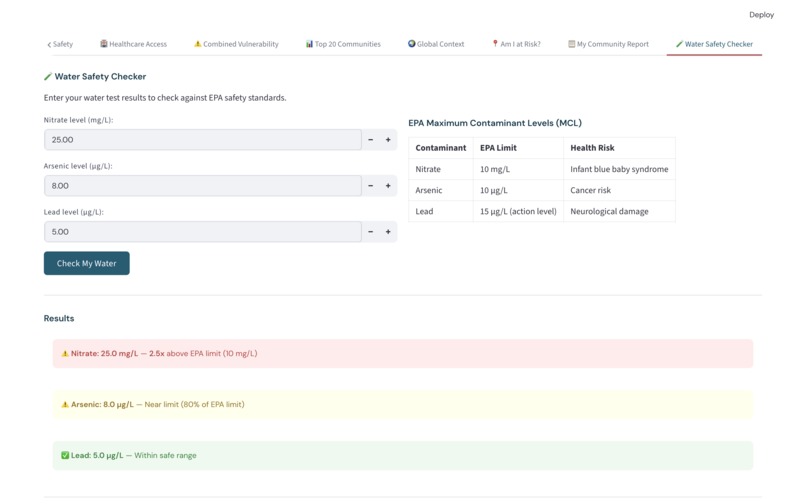Click the green checkmark icon in Lead result
Image resolution: width=806 pixels, height=504 pixels.
(65, 455)
